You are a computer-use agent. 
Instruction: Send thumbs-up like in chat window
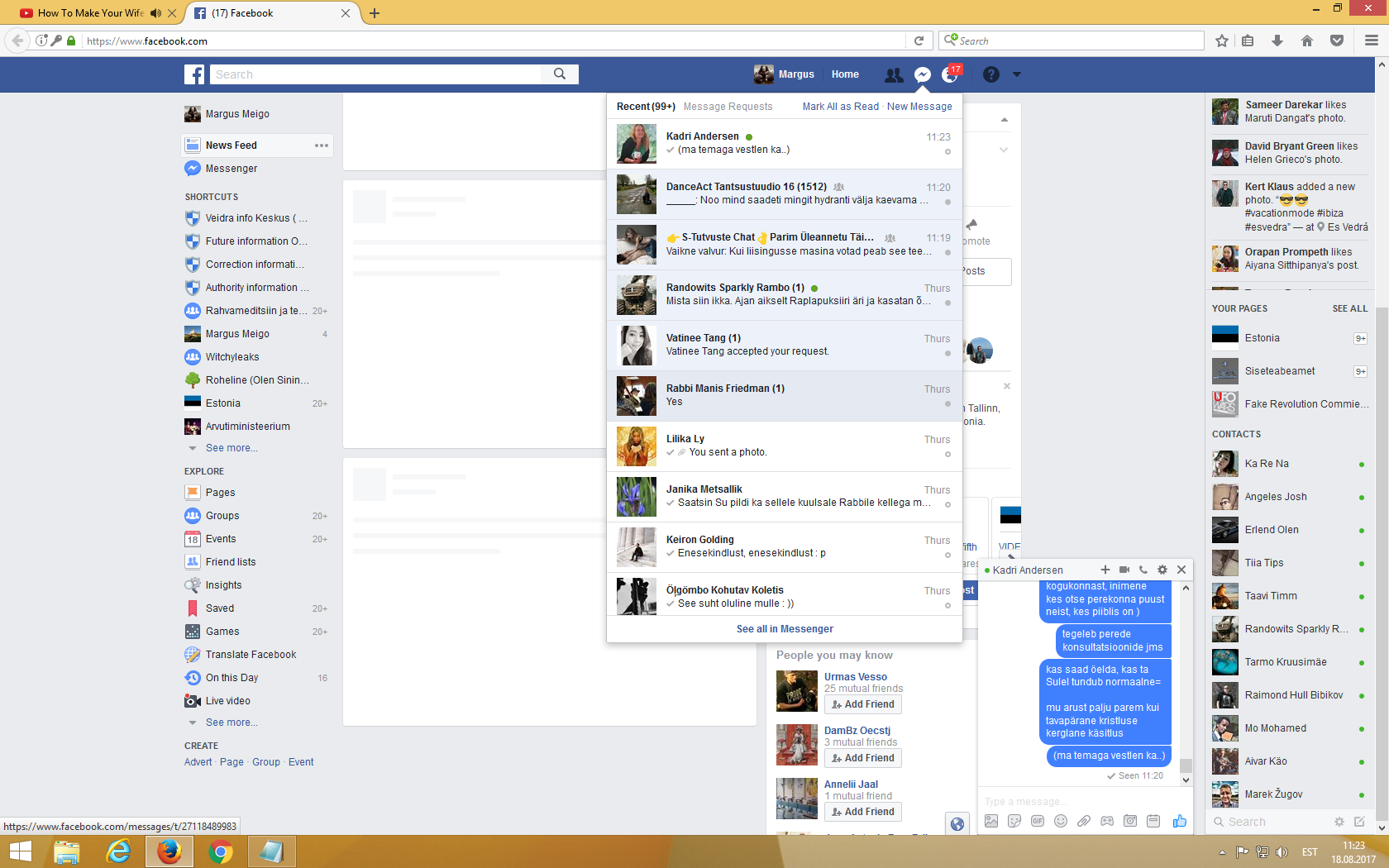coord(1179,821)
